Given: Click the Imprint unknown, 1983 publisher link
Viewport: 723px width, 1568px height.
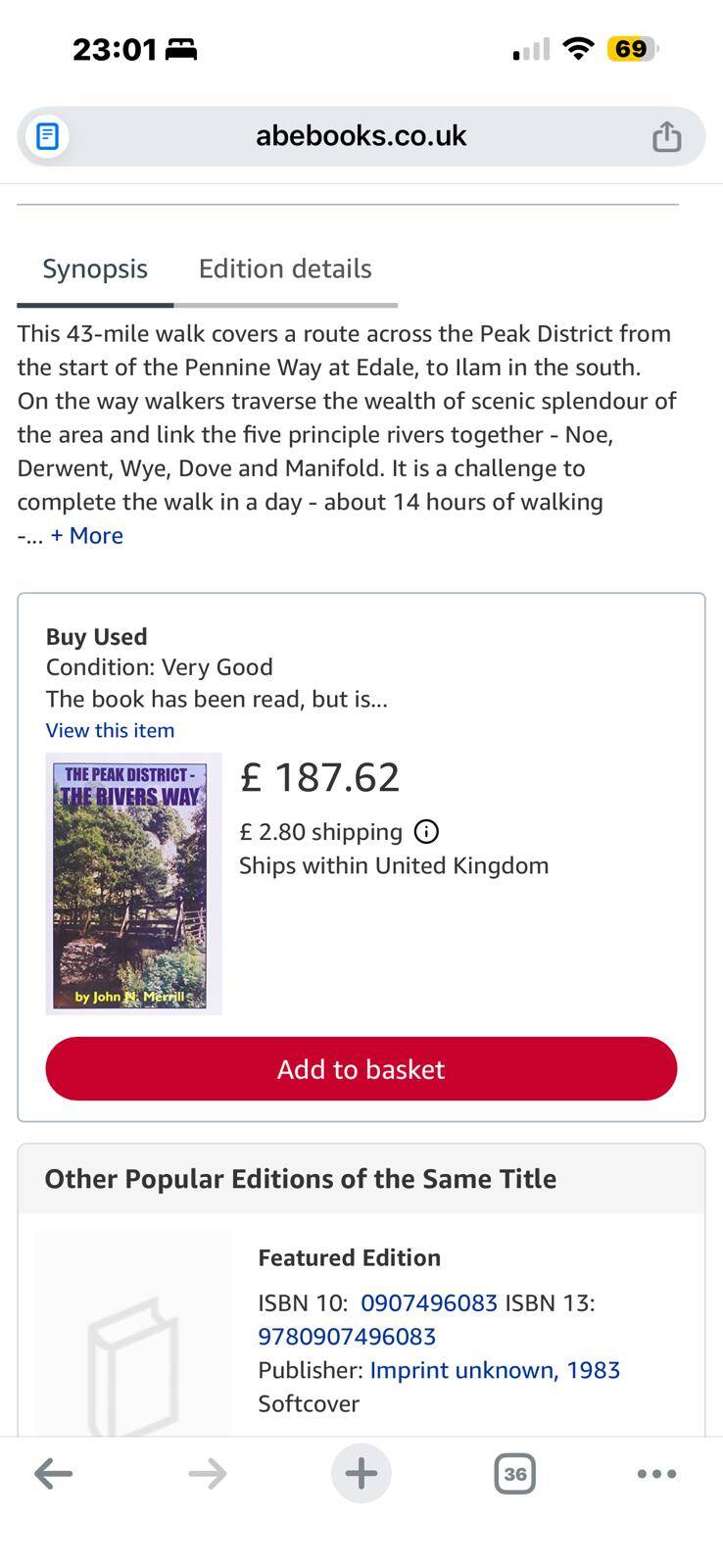Looking at the screenshot, I should coord(495,1370).
